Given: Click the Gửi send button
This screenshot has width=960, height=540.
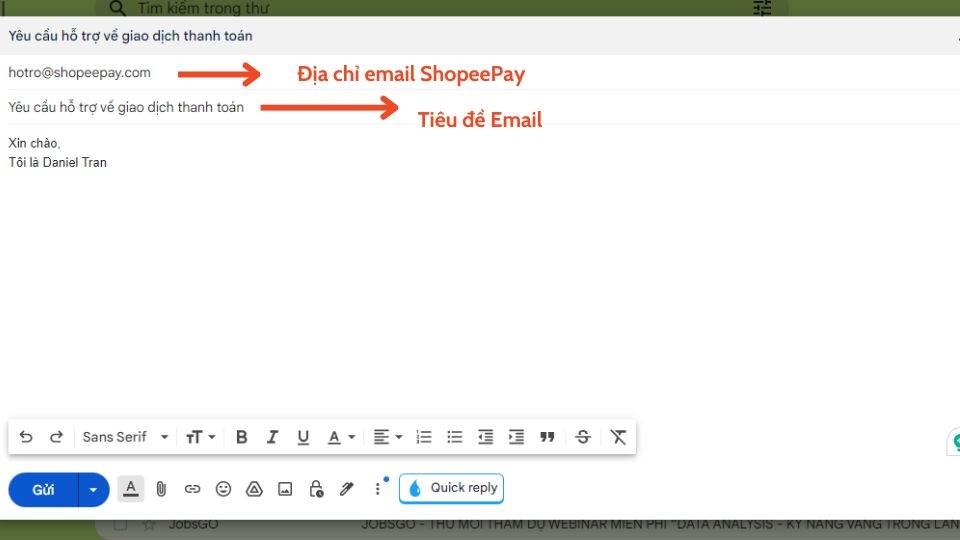Looking at the screenshot, I should 43,490.
